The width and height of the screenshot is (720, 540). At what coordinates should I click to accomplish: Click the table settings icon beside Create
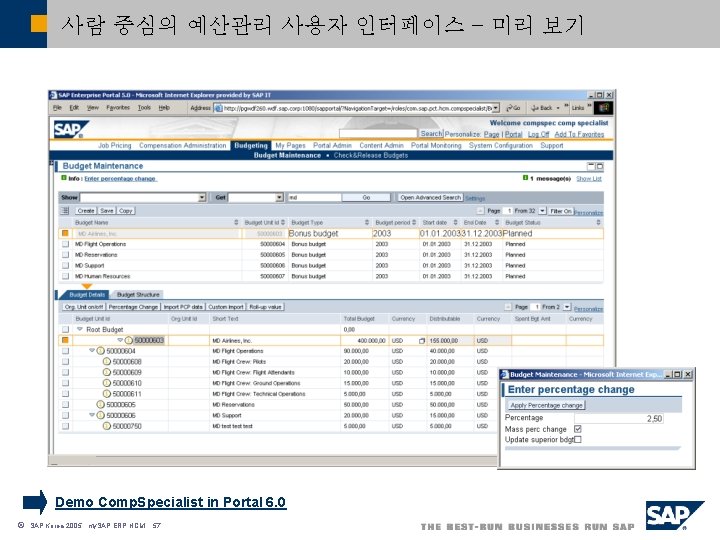point(65,211)
